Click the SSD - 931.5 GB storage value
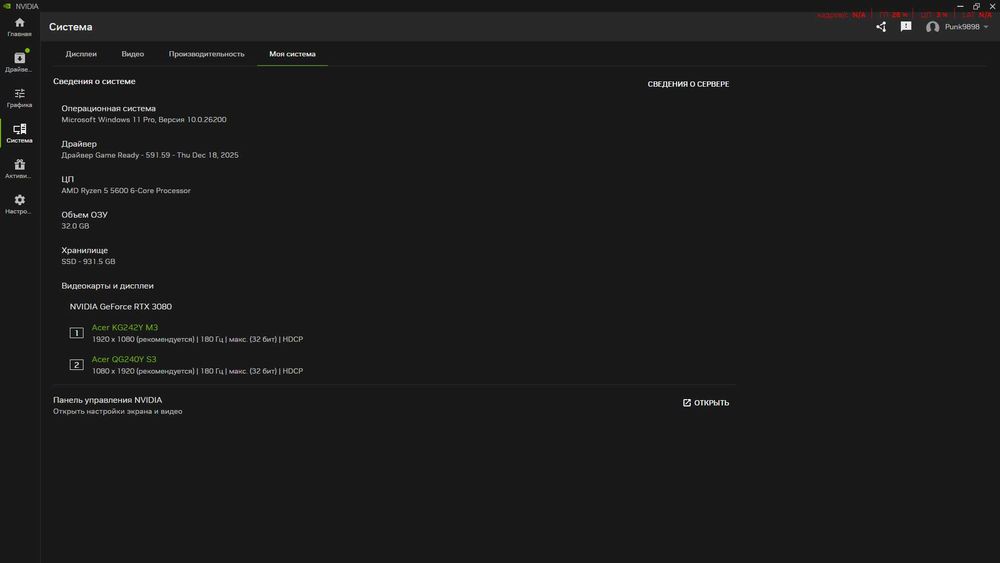Viewport: 1000px width, 563px height. pos(88,261)
